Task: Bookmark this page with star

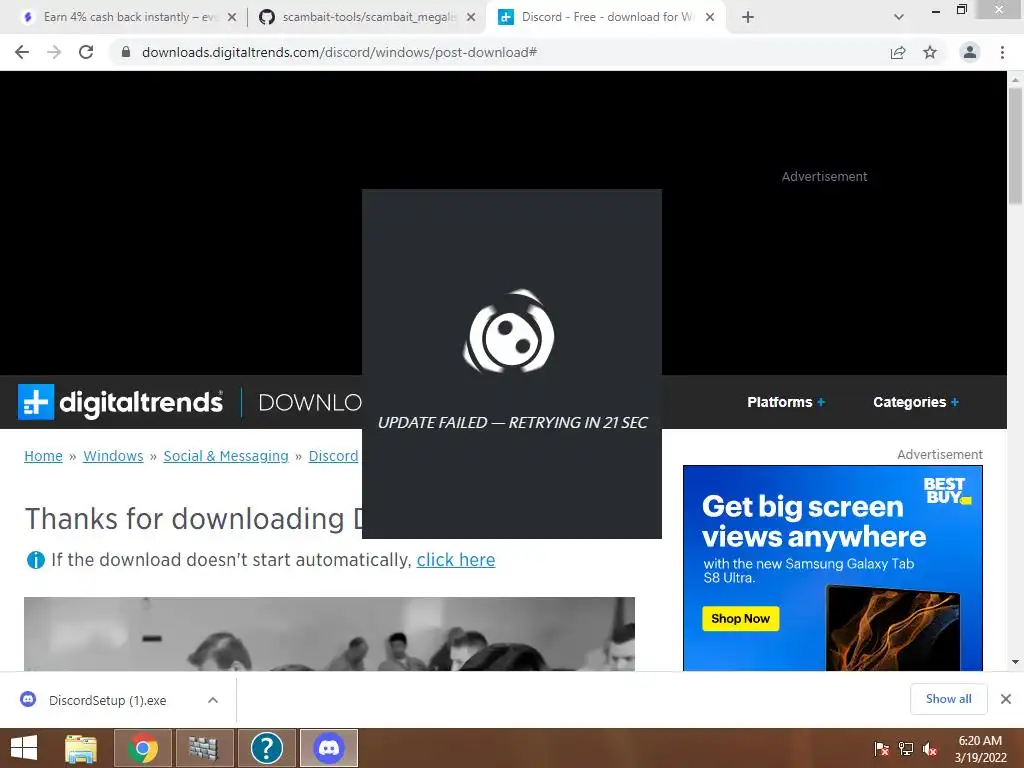Action: click(930, 52)
